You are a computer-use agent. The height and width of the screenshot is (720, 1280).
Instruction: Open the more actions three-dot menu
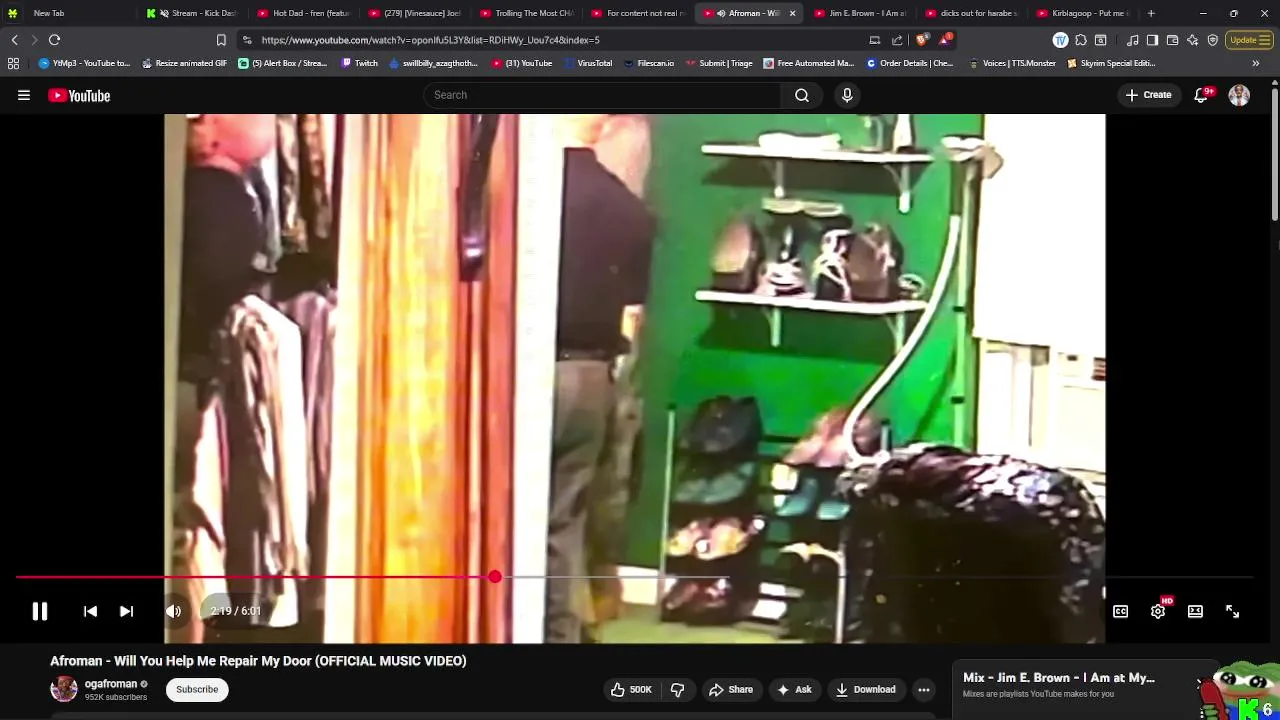[x=924, y=689]
